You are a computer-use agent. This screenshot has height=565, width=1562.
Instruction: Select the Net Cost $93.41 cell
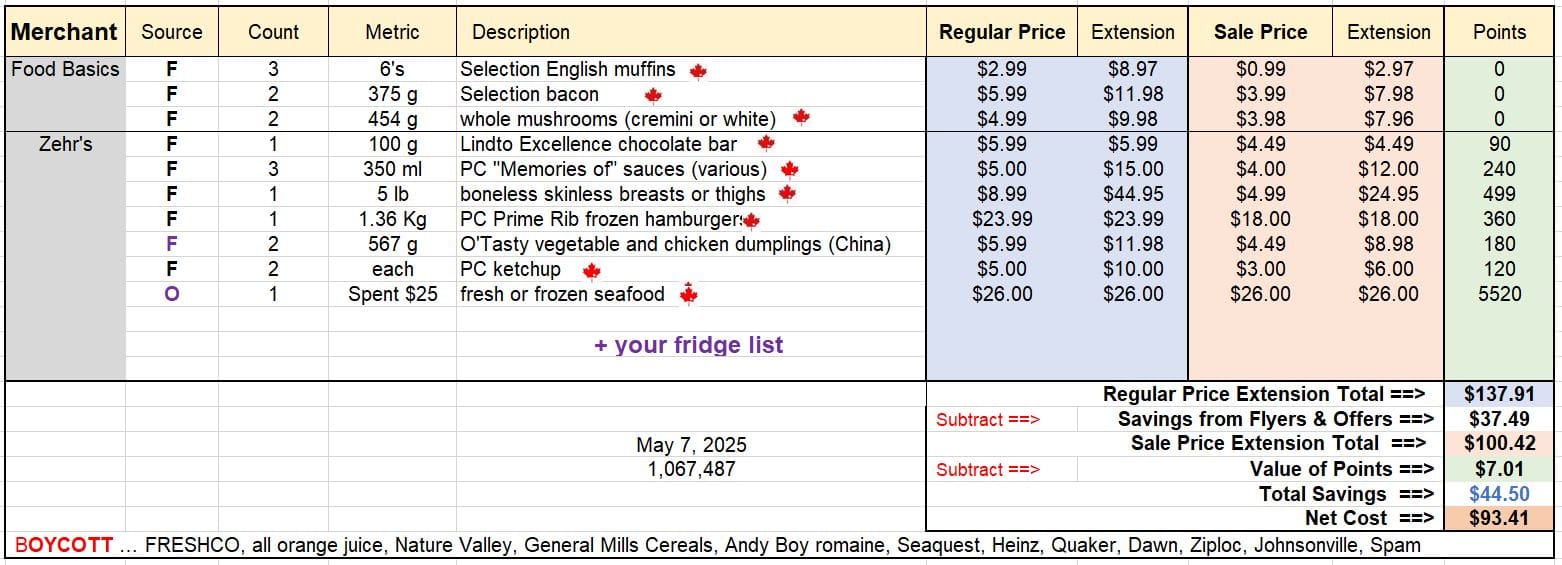click(1499, 518)
